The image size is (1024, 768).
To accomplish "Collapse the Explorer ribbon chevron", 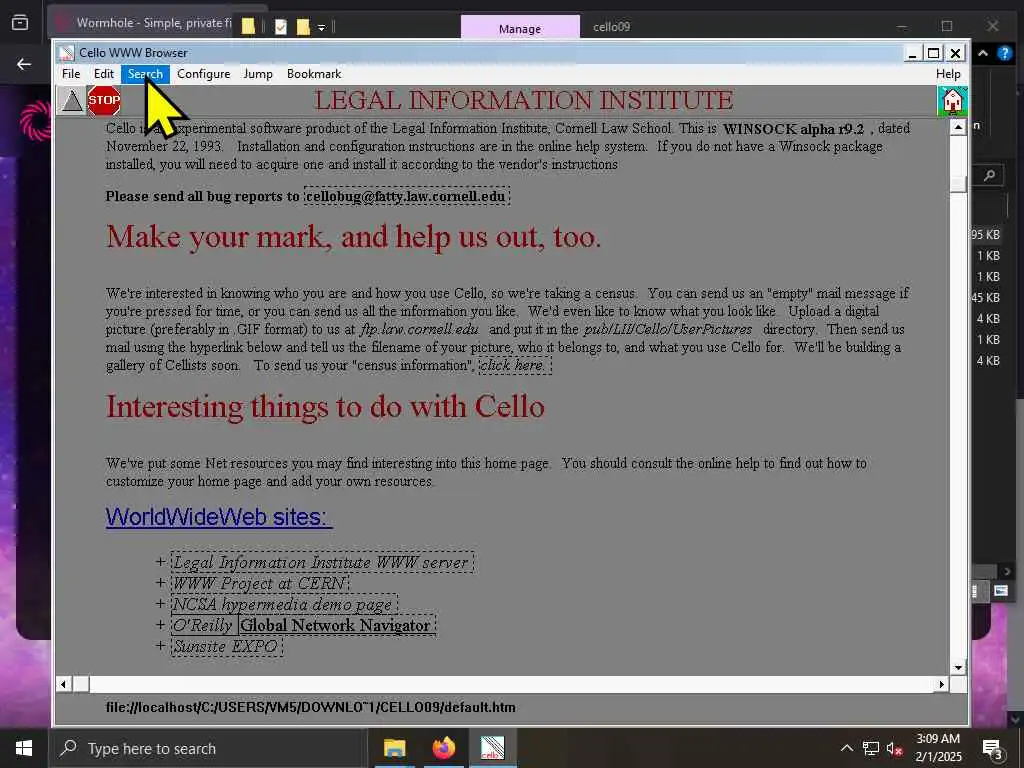I will 983,54.
